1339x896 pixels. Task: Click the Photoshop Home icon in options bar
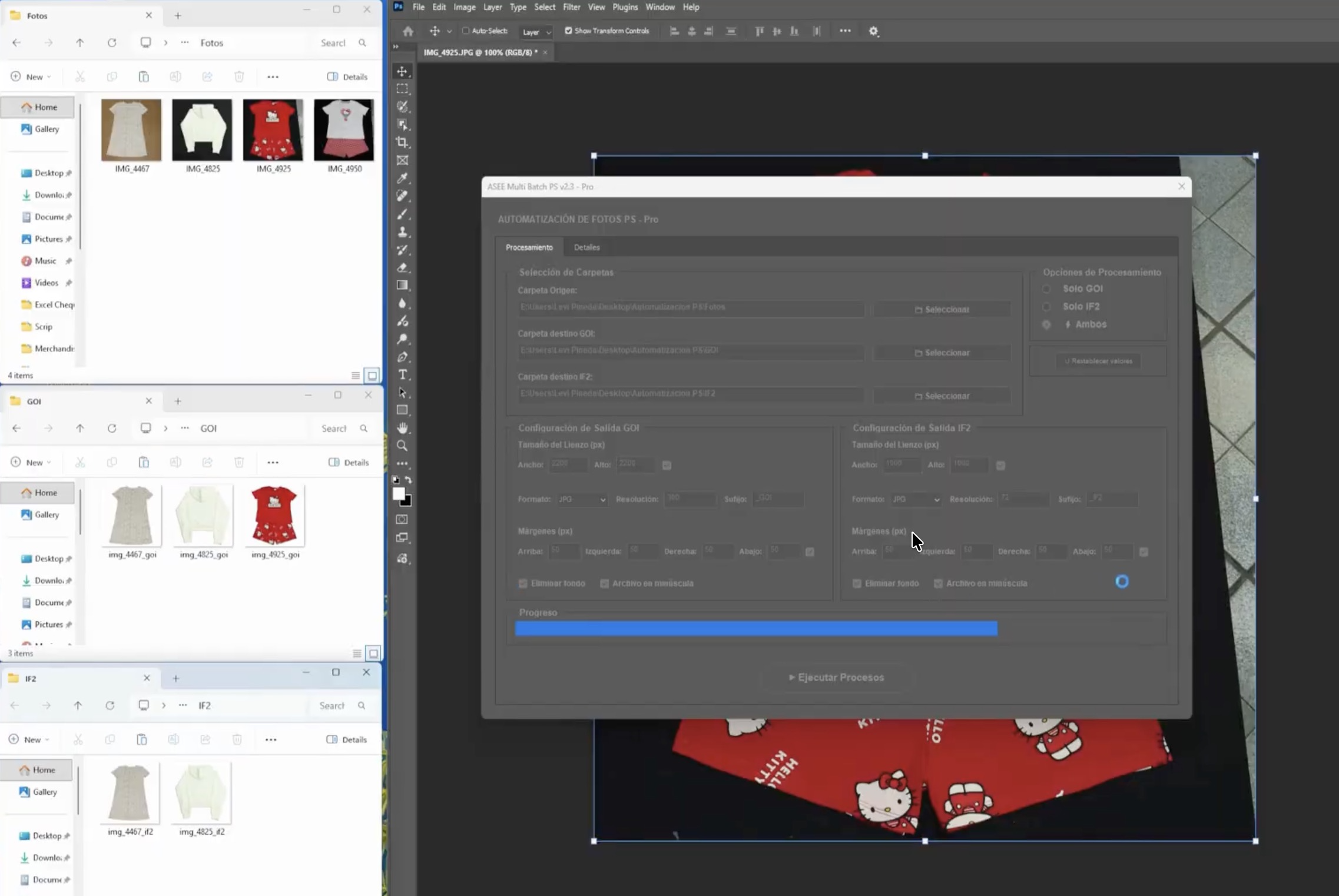point(407,31)
